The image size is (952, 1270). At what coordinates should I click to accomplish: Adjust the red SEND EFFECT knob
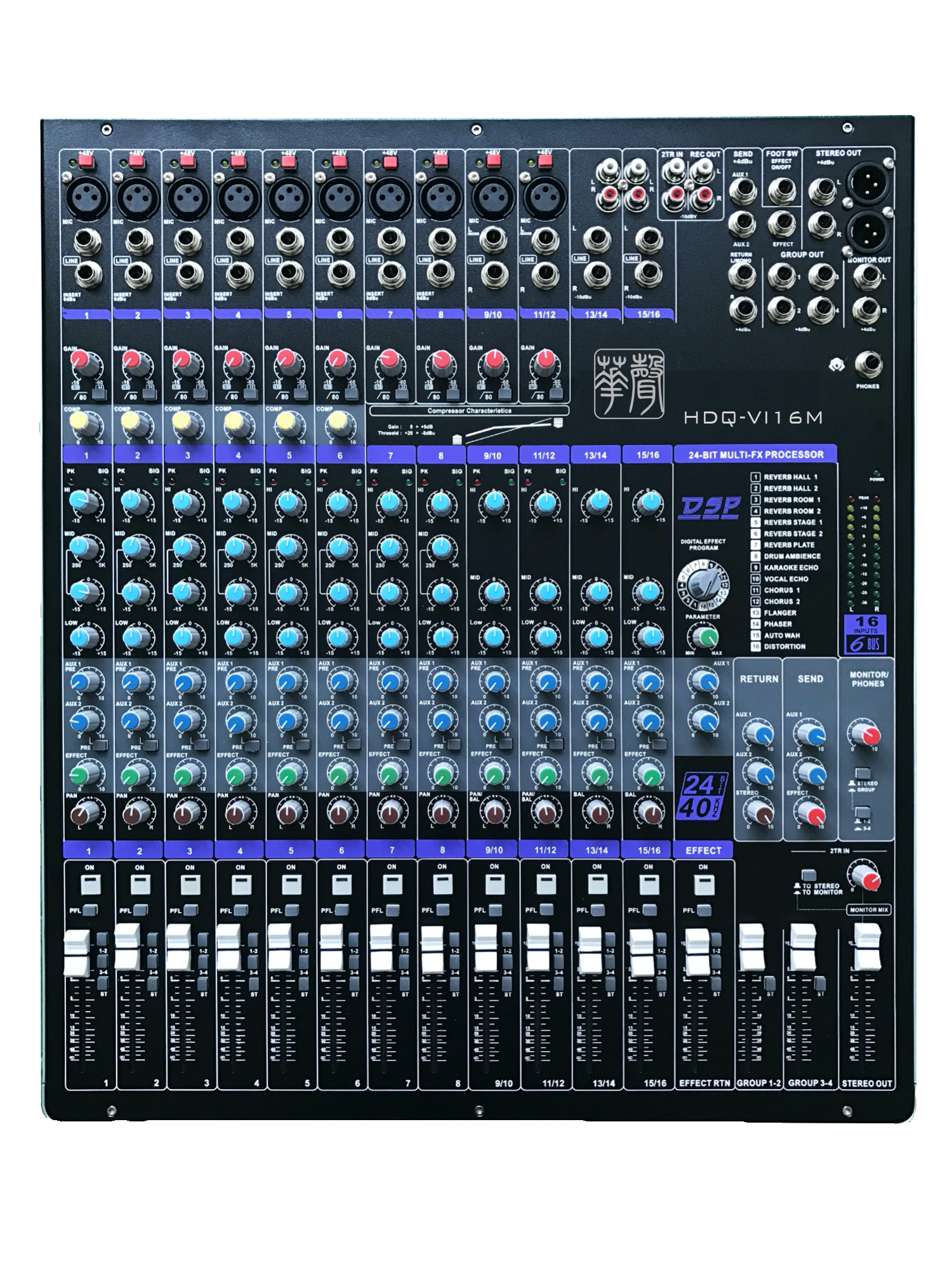(x=810, y=812)
